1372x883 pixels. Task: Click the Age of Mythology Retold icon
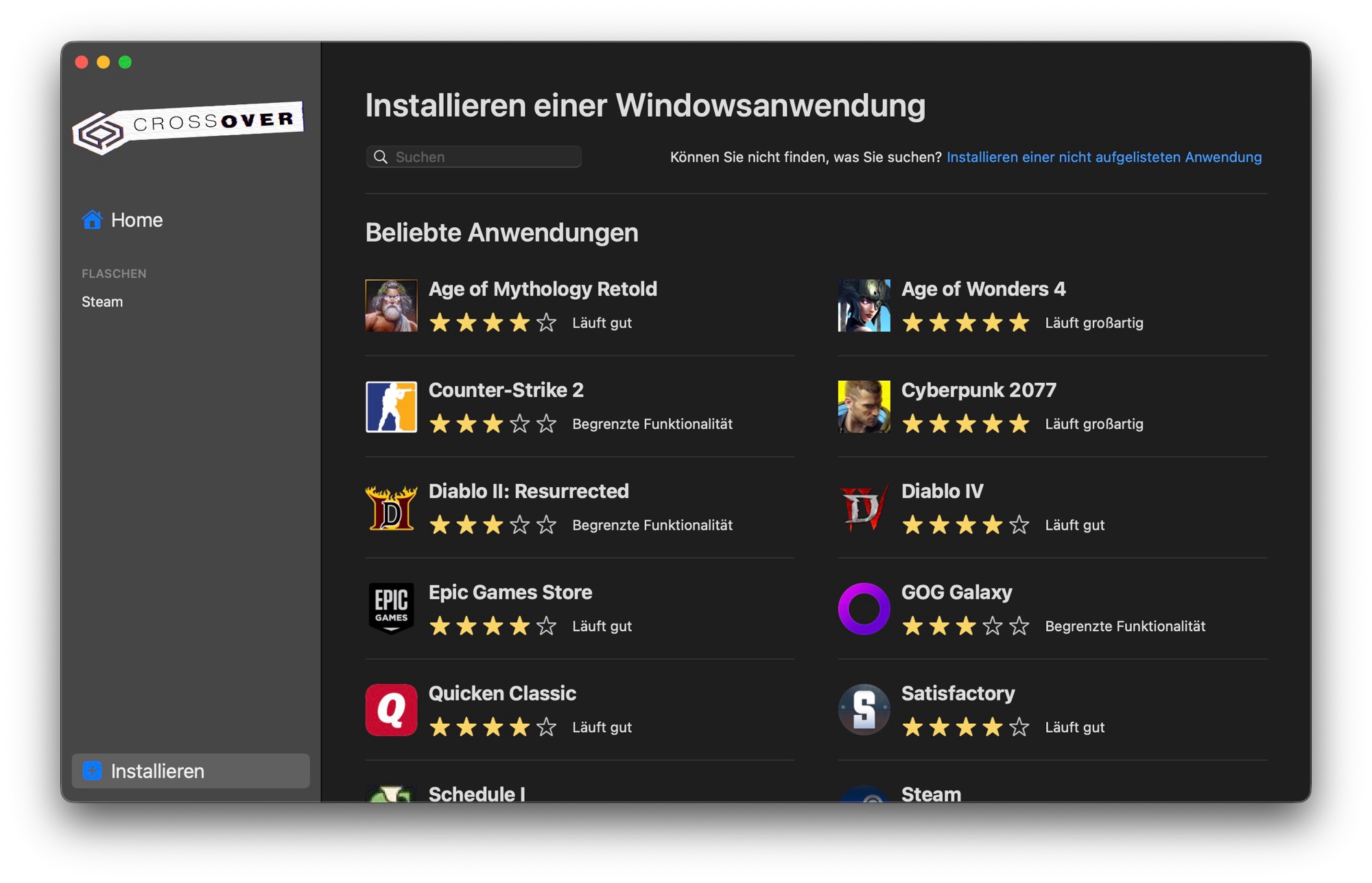click(391, 305)
